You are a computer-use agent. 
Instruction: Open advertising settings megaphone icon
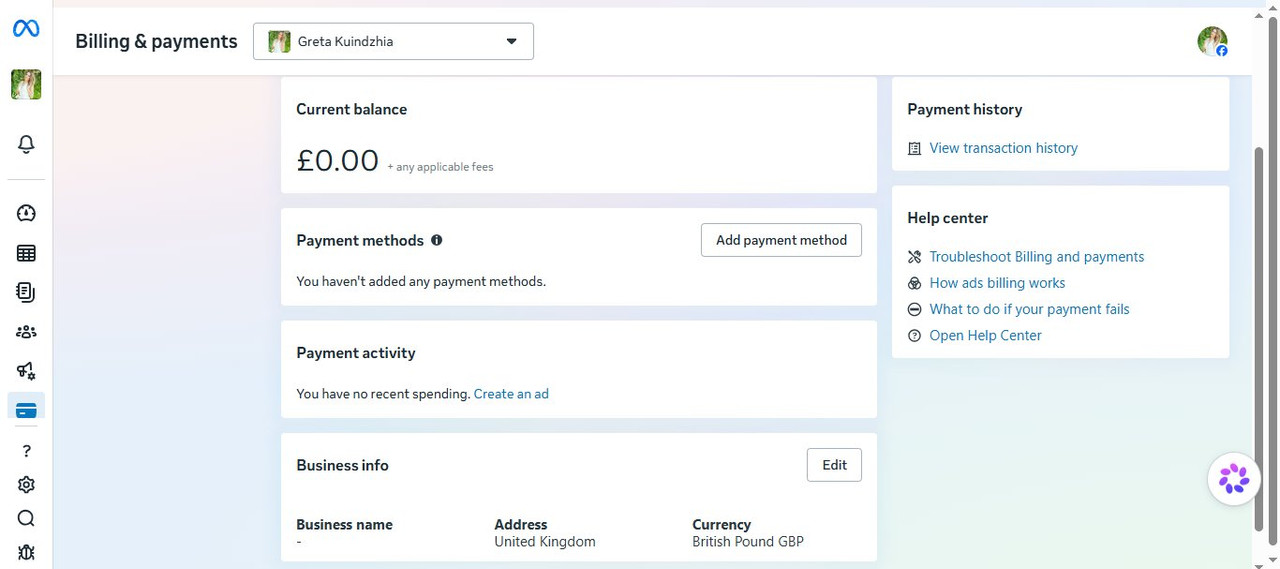(26, 371)
